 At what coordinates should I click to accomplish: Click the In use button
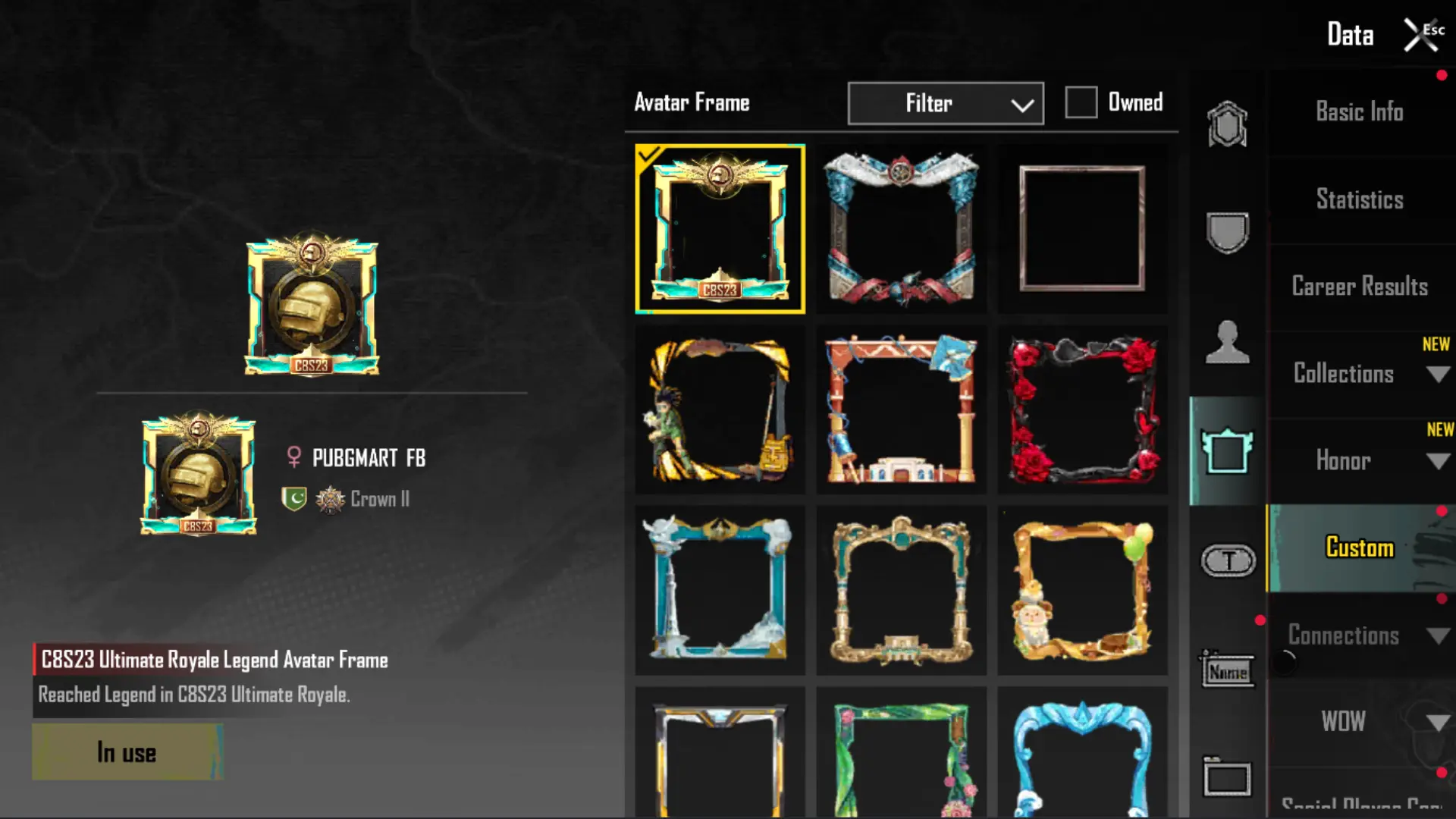pos(127,752)
